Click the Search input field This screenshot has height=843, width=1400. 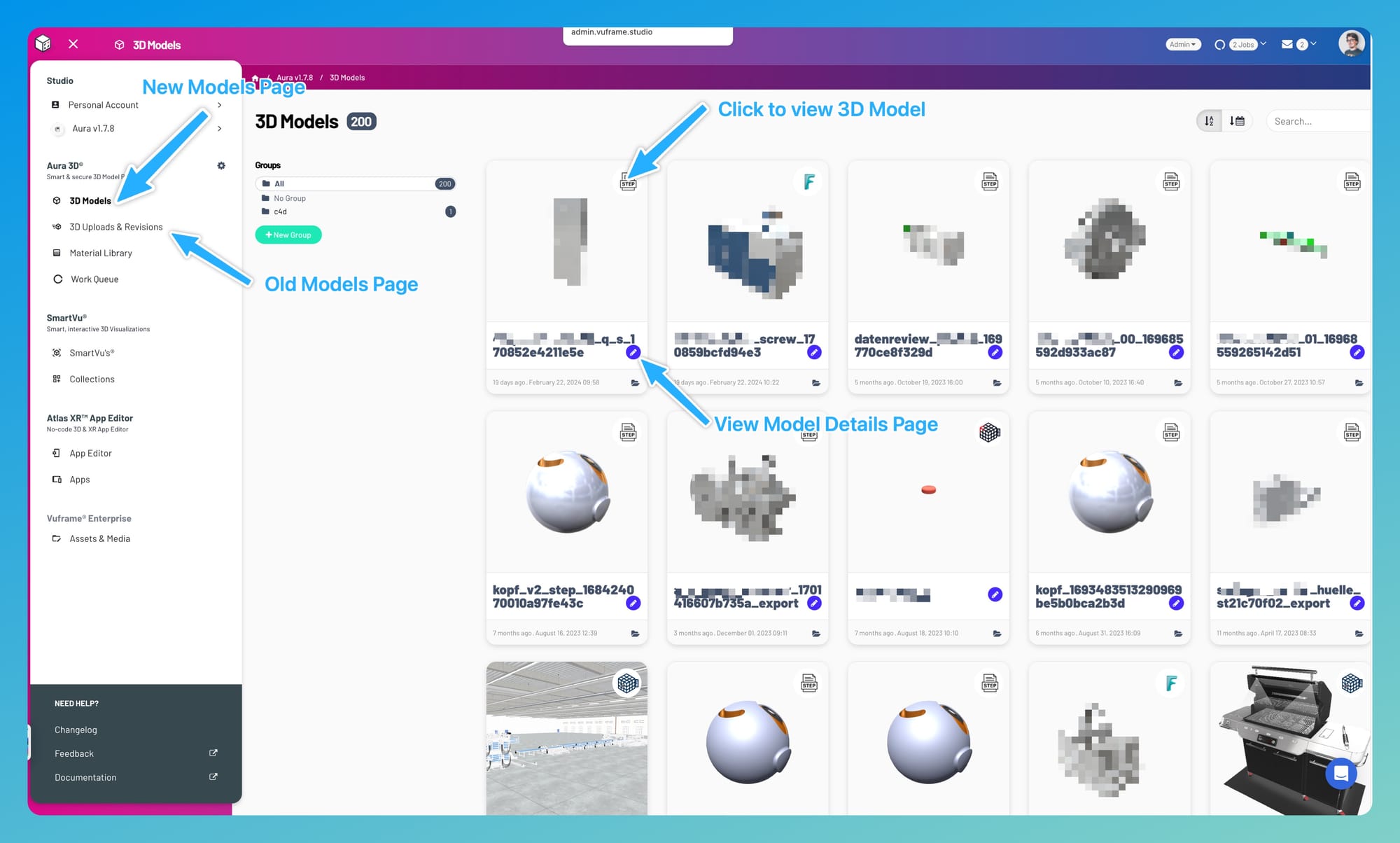(x=1317, y=121)
